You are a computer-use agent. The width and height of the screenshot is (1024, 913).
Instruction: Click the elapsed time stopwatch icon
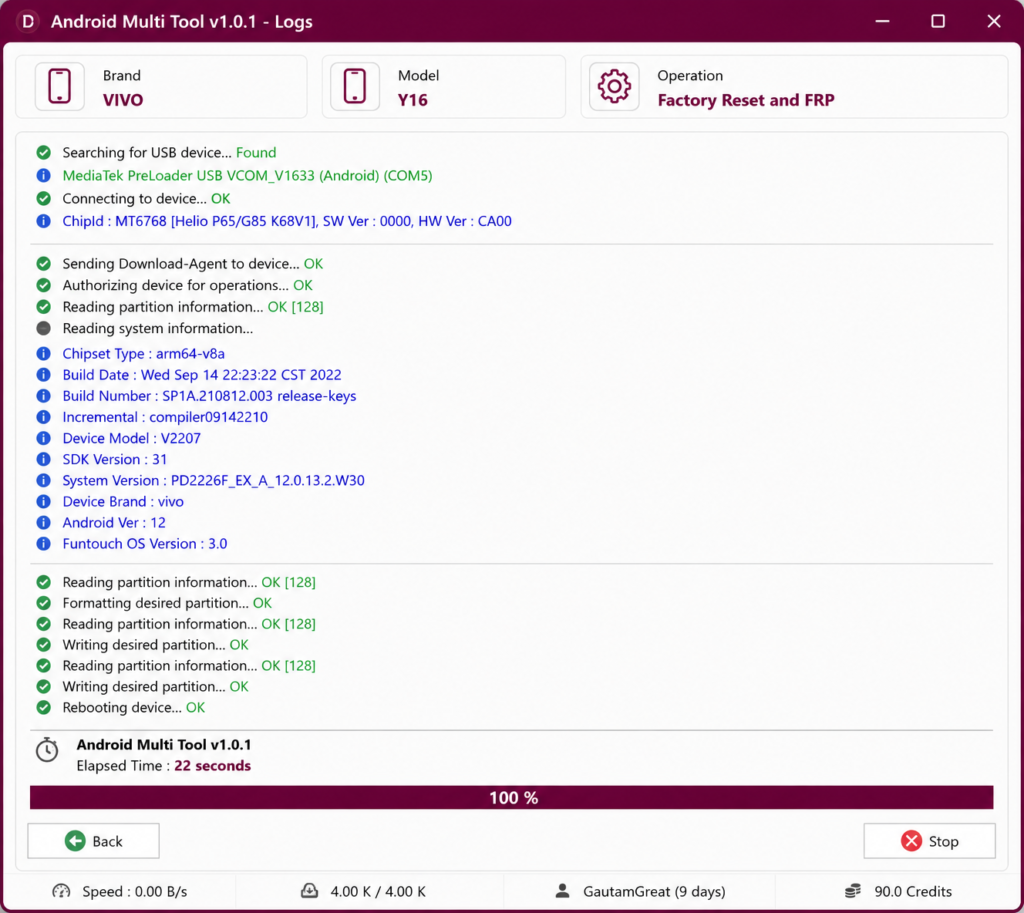pyautogui.click(x=46, y=750)
